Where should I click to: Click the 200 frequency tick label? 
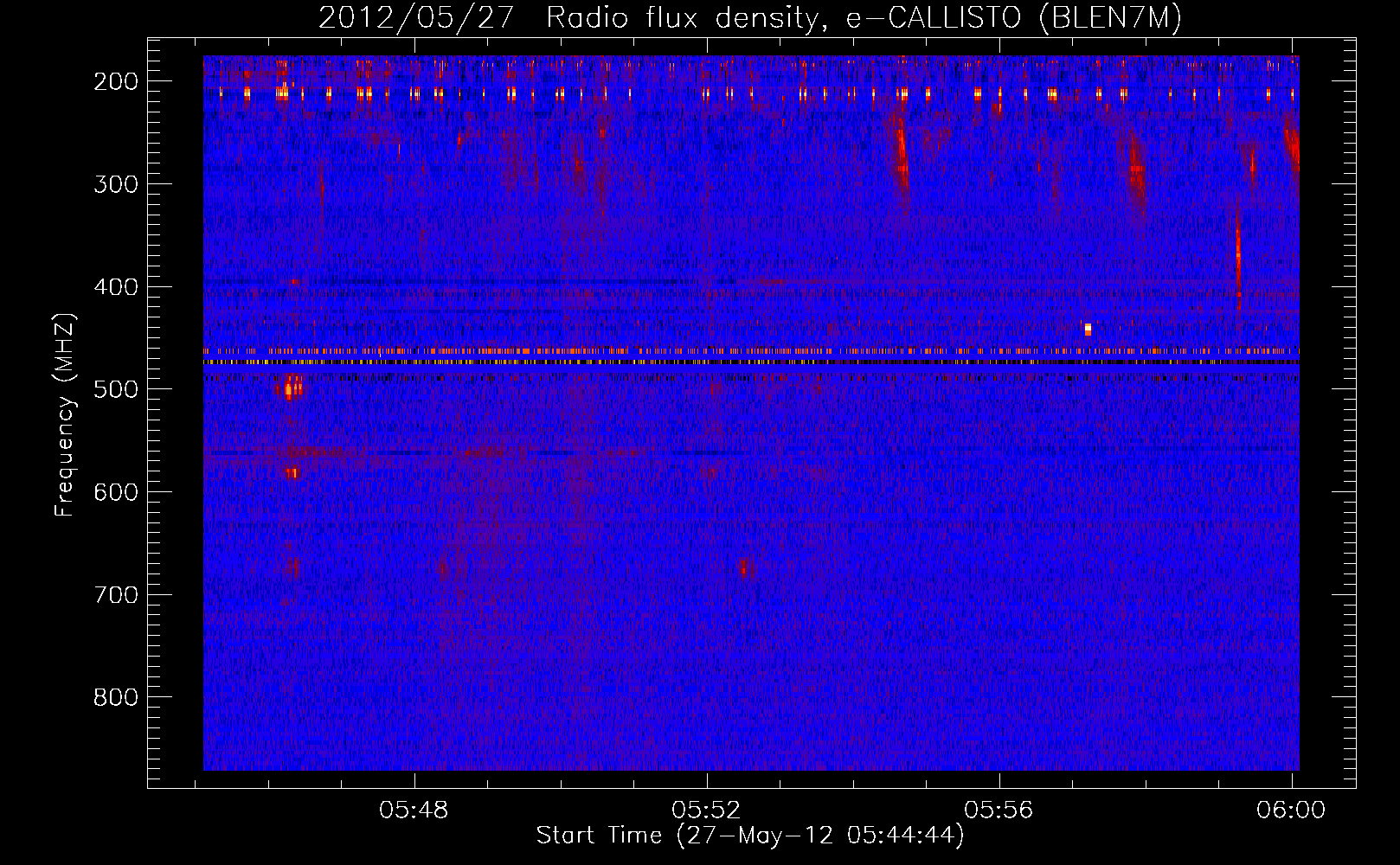pyautogui.click(x=116, y=81)
